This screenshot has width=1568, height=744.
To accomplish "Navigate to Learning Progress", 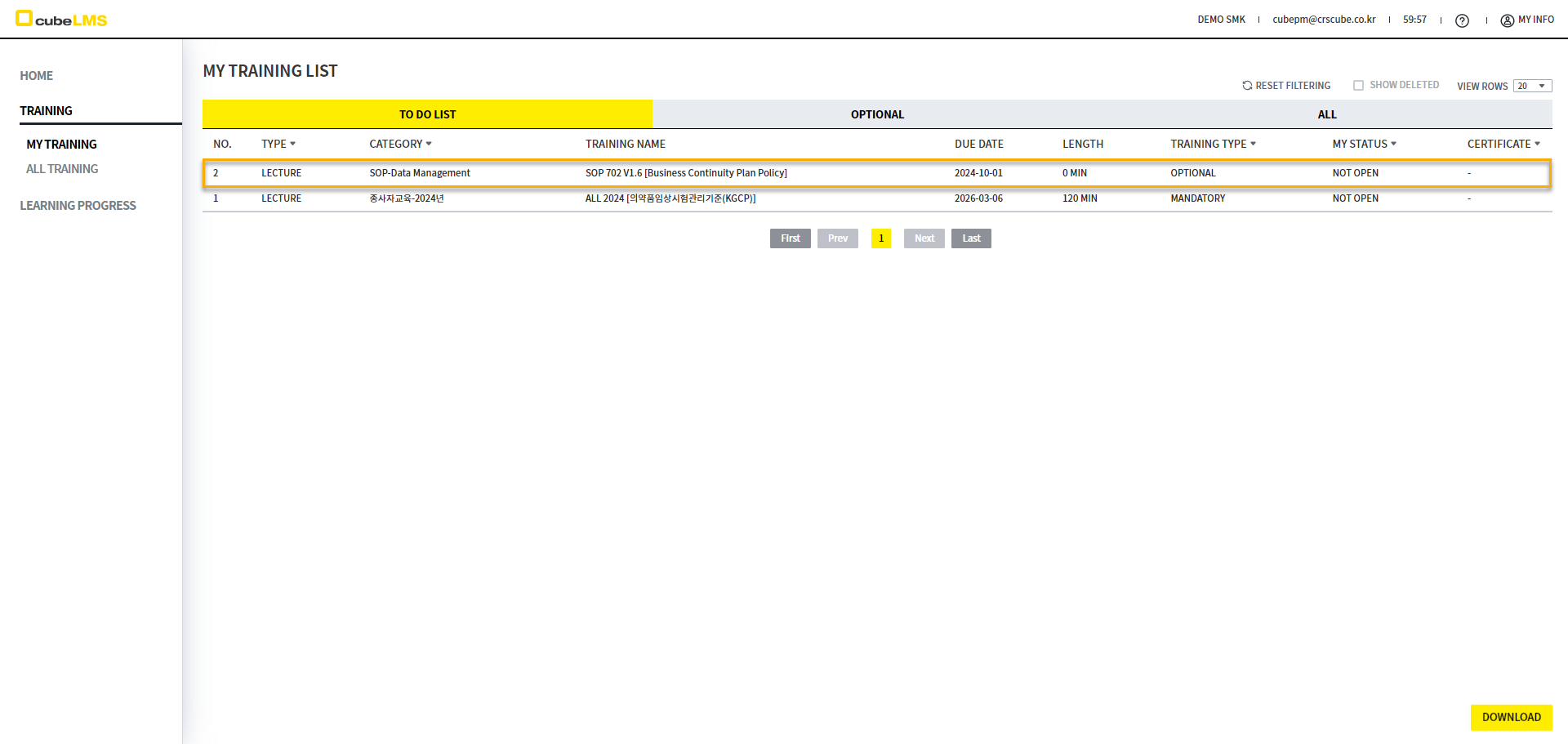I will point(78,206).
